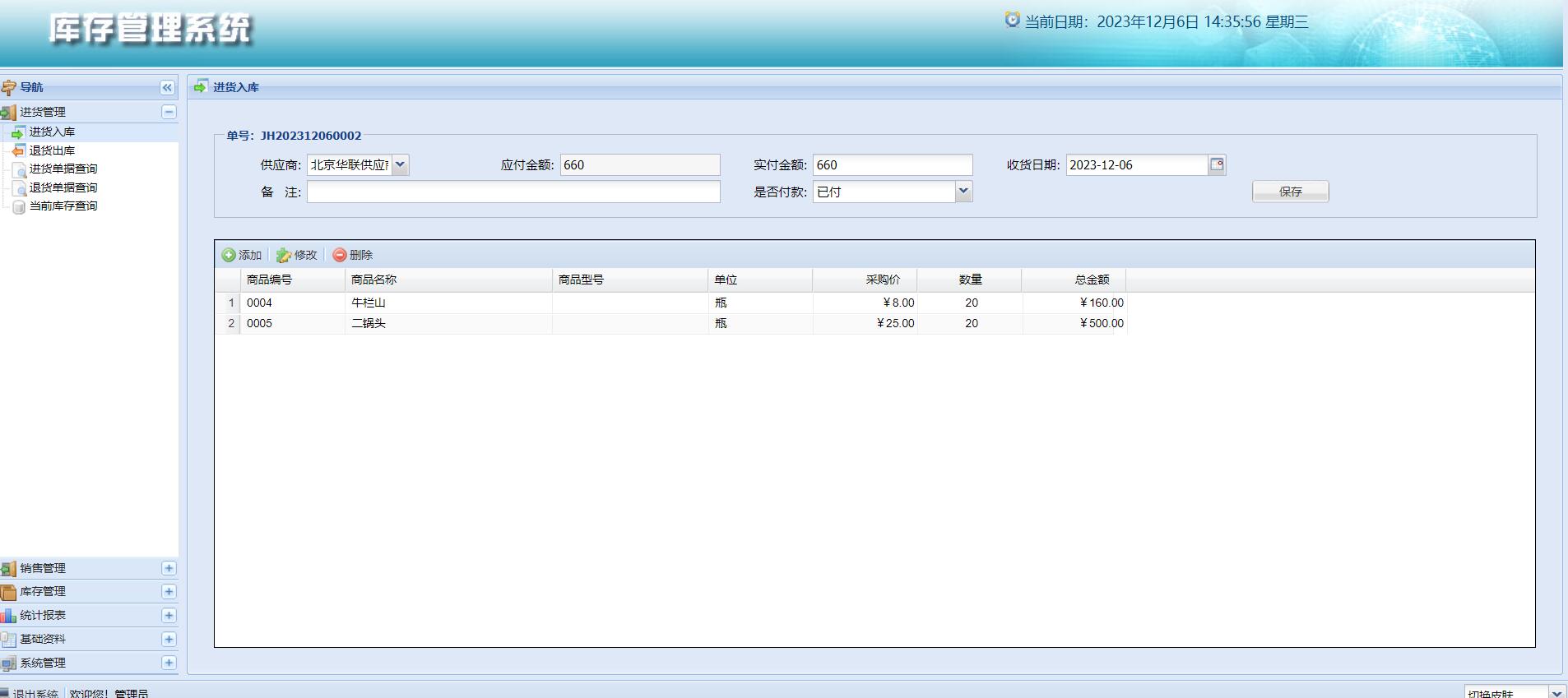Screen dimensions: 1568x698
Task: Select the 基础资料 accordion header
Action: [89, 639]
